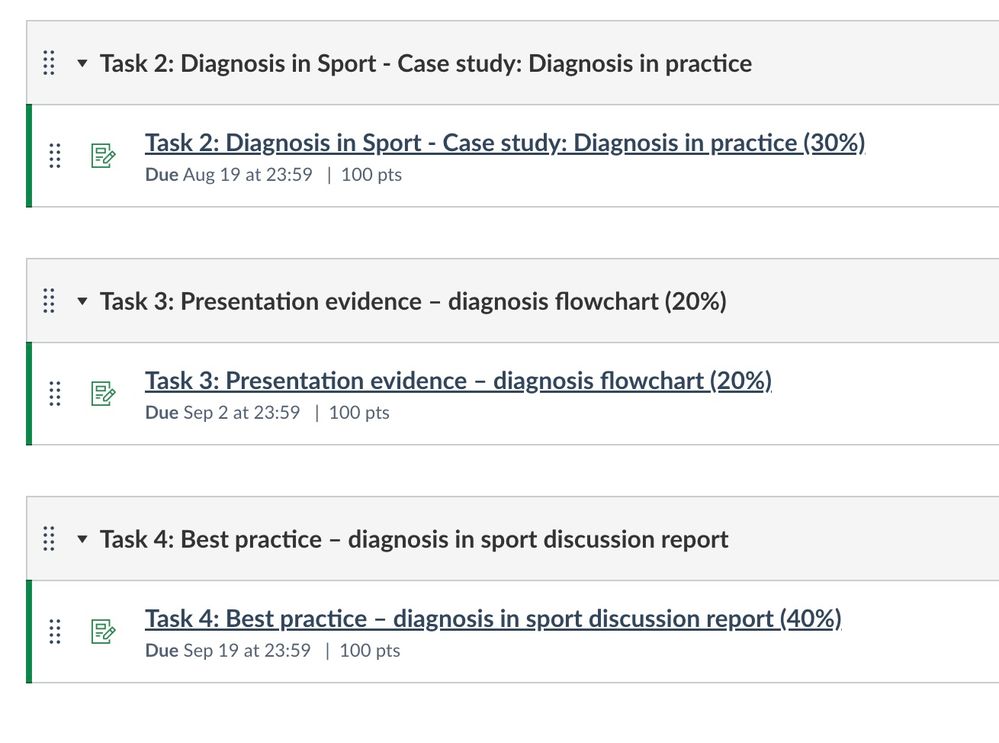999x743 pixels.
Task: Click the Sep 19 due date text
Action: (247, 650)
